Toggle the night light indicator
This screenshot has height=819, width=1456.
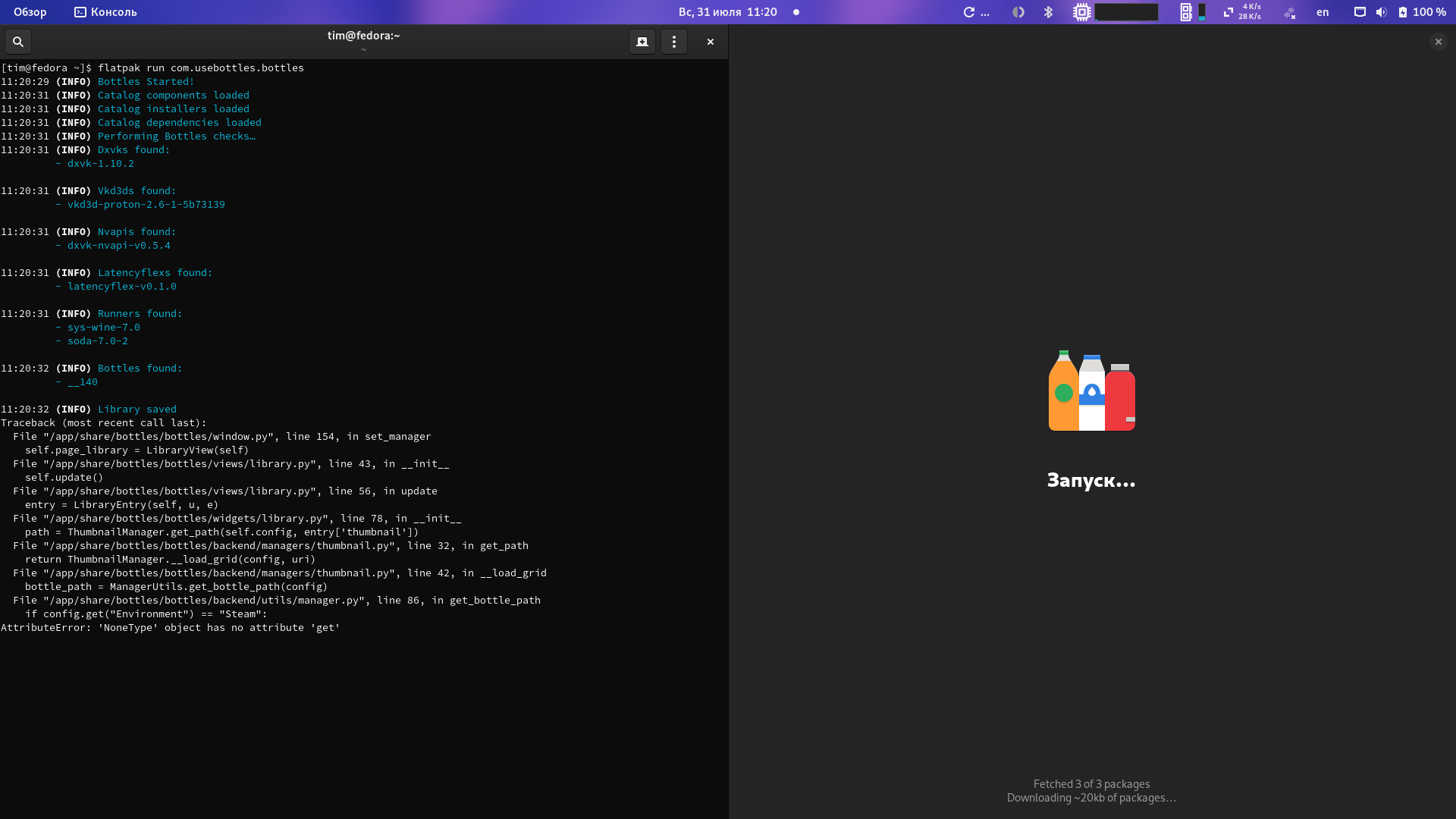(x=1018, y=12)
